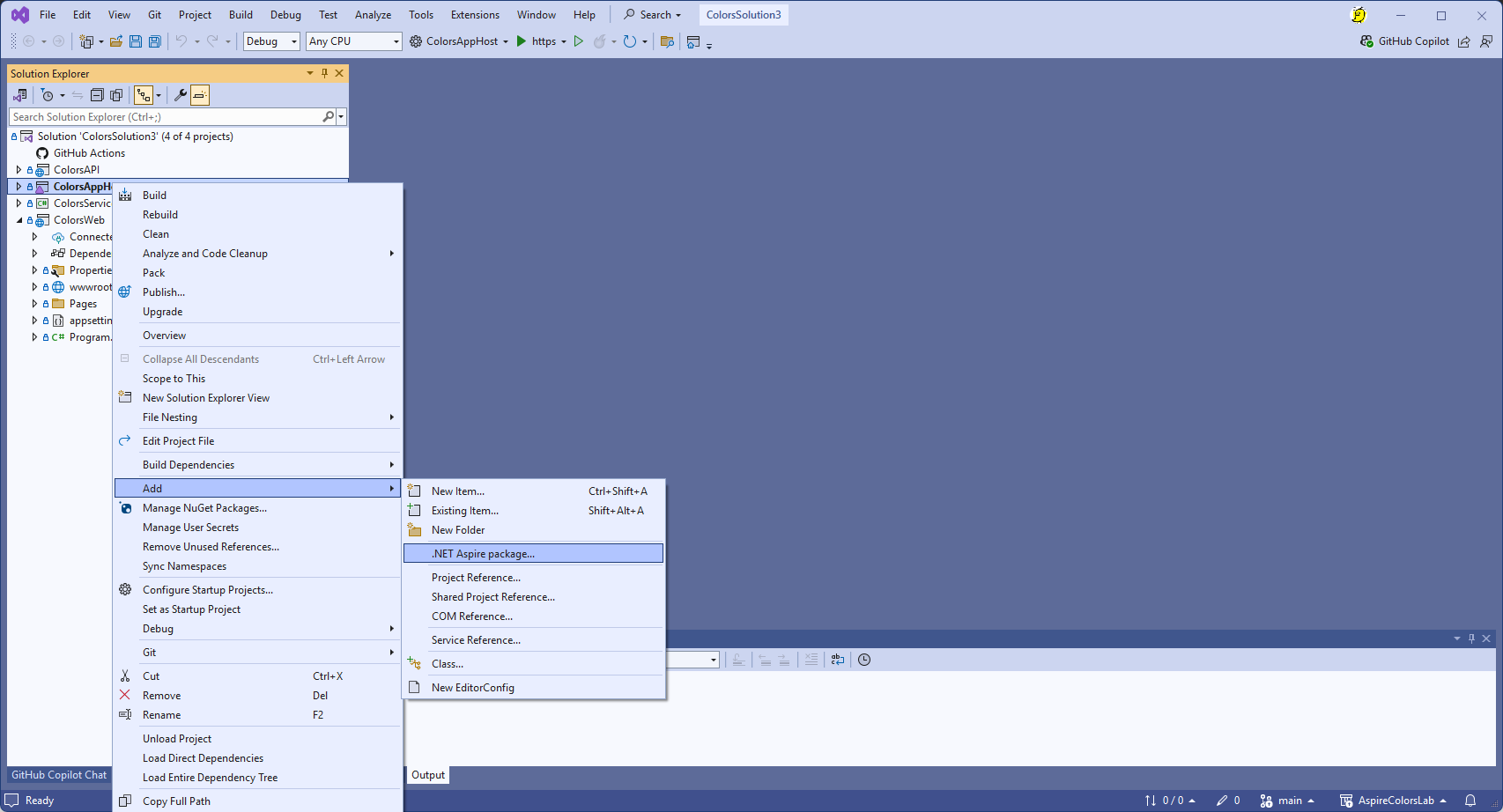Toggle word wrap in the Output window

(837, 660)
